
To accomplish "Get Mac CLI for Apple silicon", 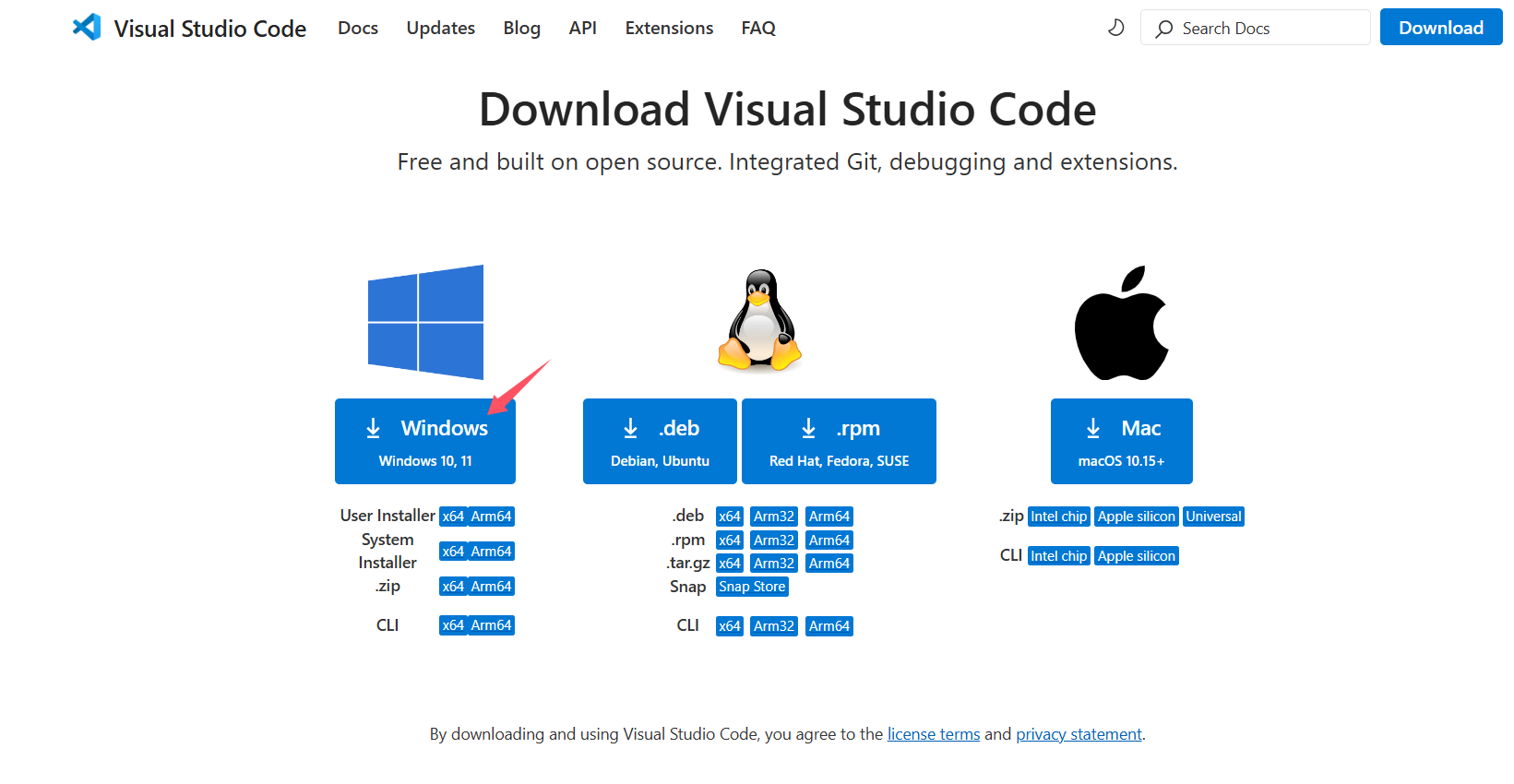I will tap(1137, 556).
